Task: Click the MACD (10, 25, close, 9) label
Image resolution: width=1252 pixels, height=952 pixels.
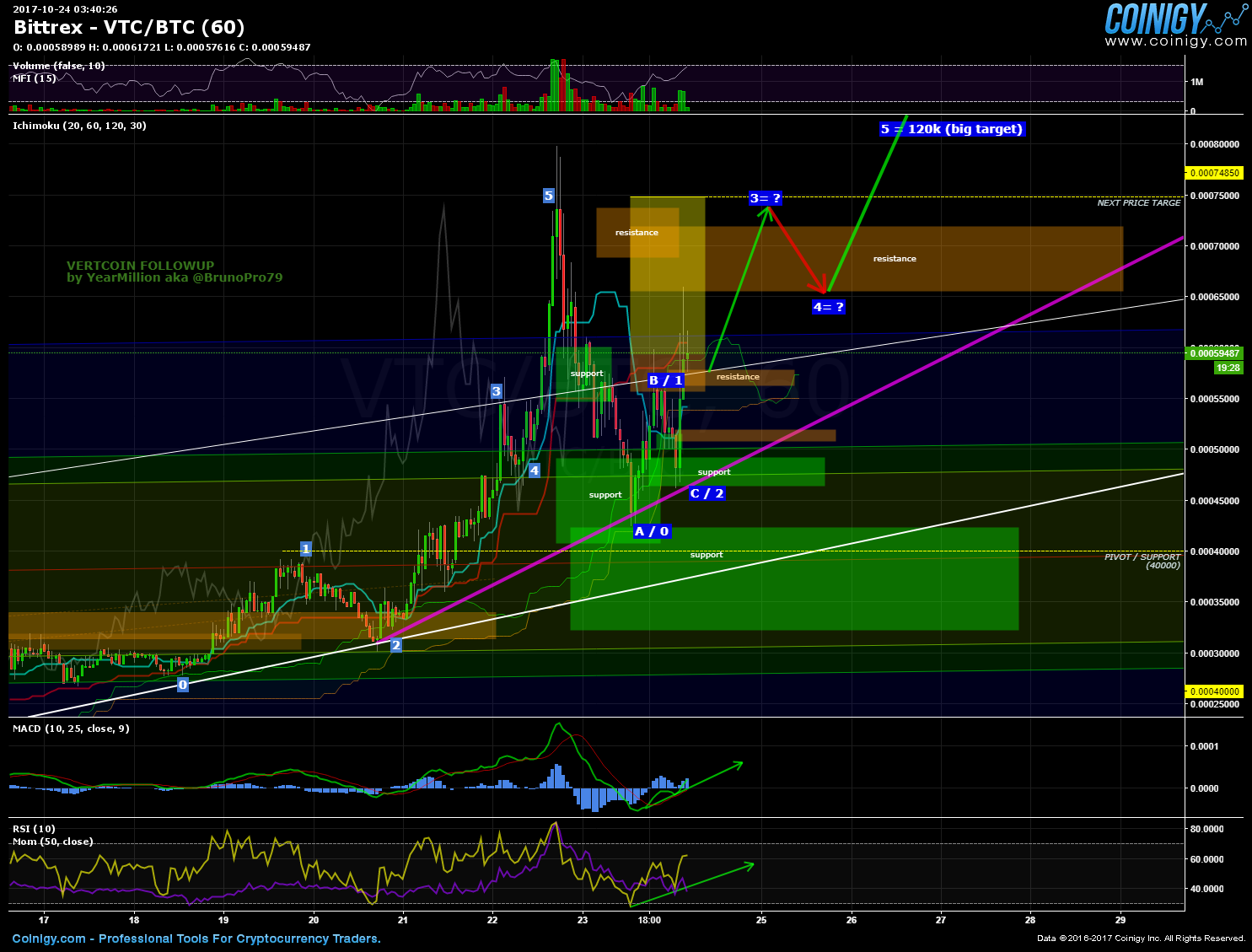Action: click(71, 729)
